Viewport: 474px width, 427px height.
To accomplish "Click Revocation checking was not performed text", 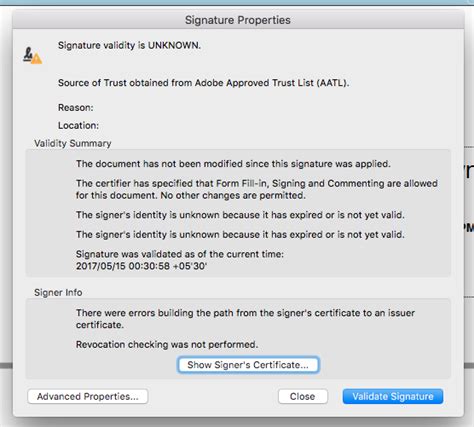I will (167, 344).
